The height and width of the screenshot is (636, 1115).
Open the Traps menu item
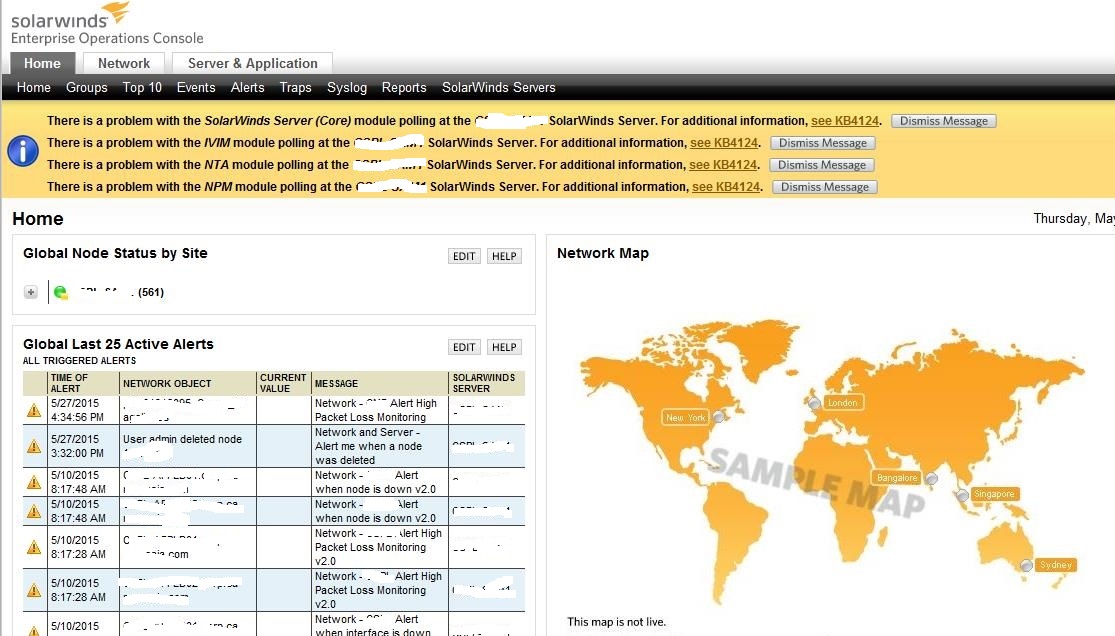295,88
